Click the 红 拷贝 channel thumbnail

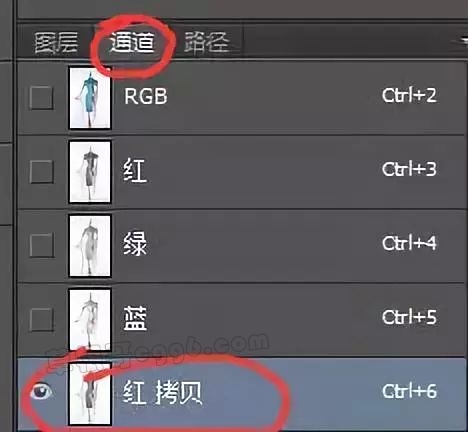(x=90, y=393)
